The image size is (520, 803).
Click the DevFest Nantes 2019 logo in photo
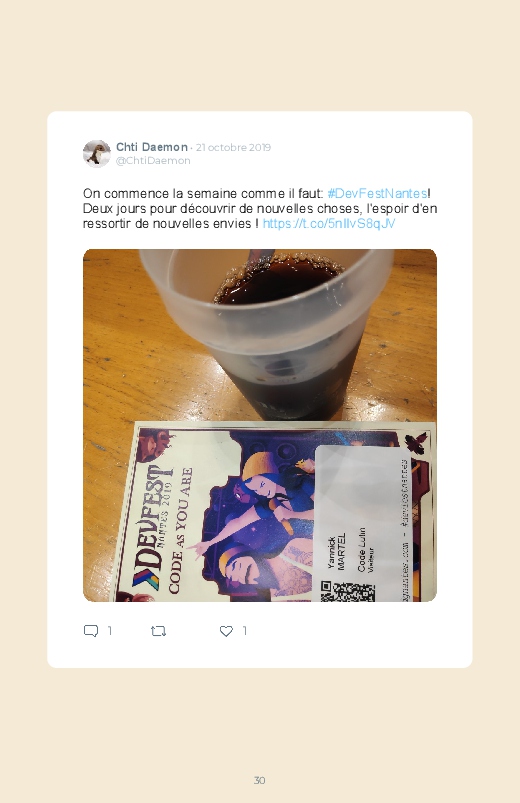[151, 527]
